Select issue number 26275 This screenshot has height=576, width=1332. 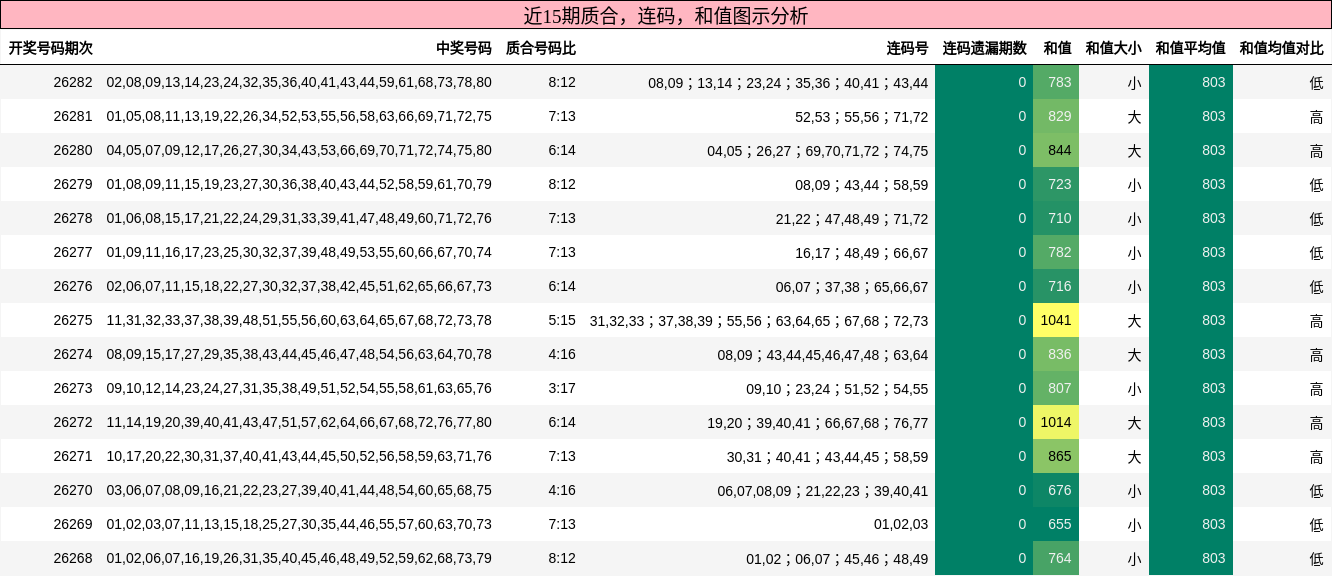tap(73, 320)
